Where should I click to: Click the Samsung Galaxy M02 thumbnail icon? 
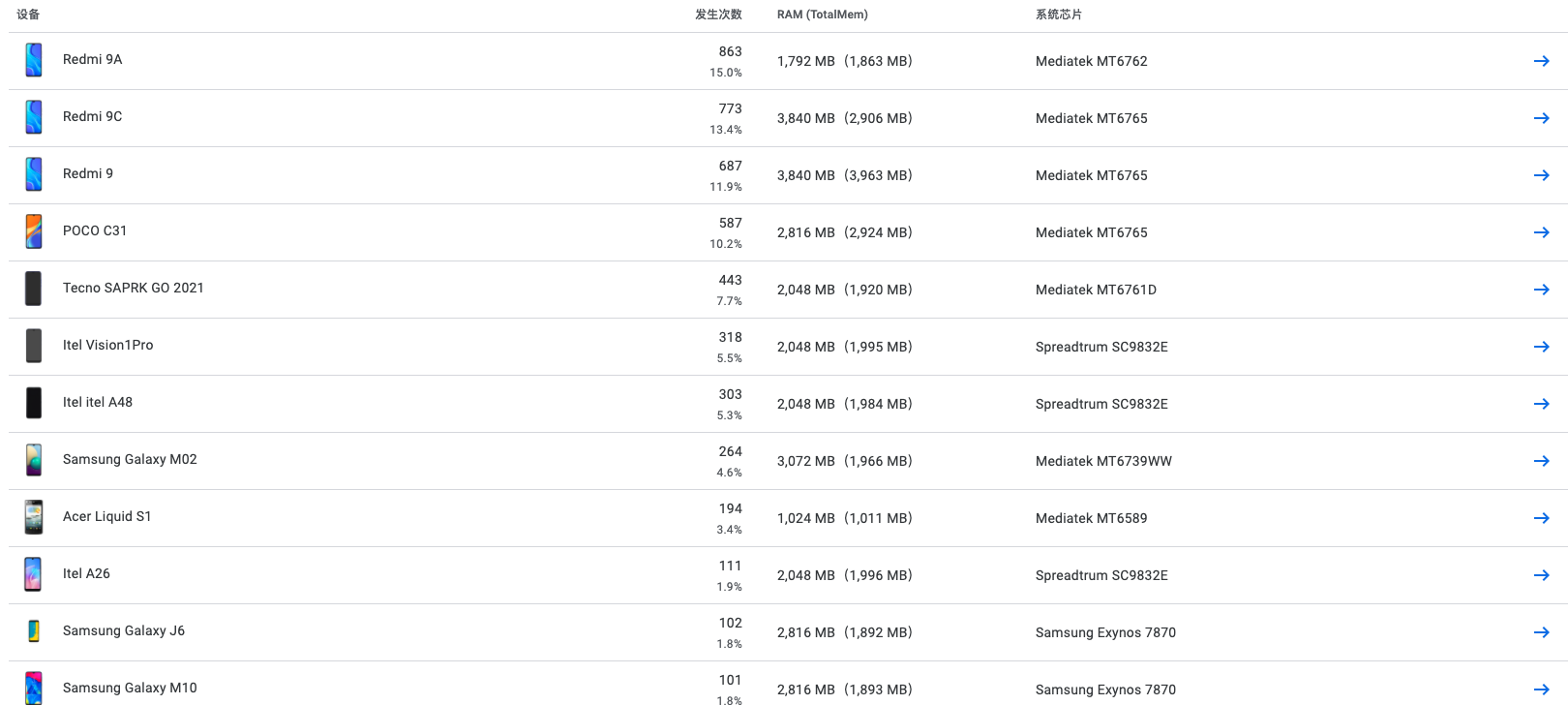[x=34, y=459]
